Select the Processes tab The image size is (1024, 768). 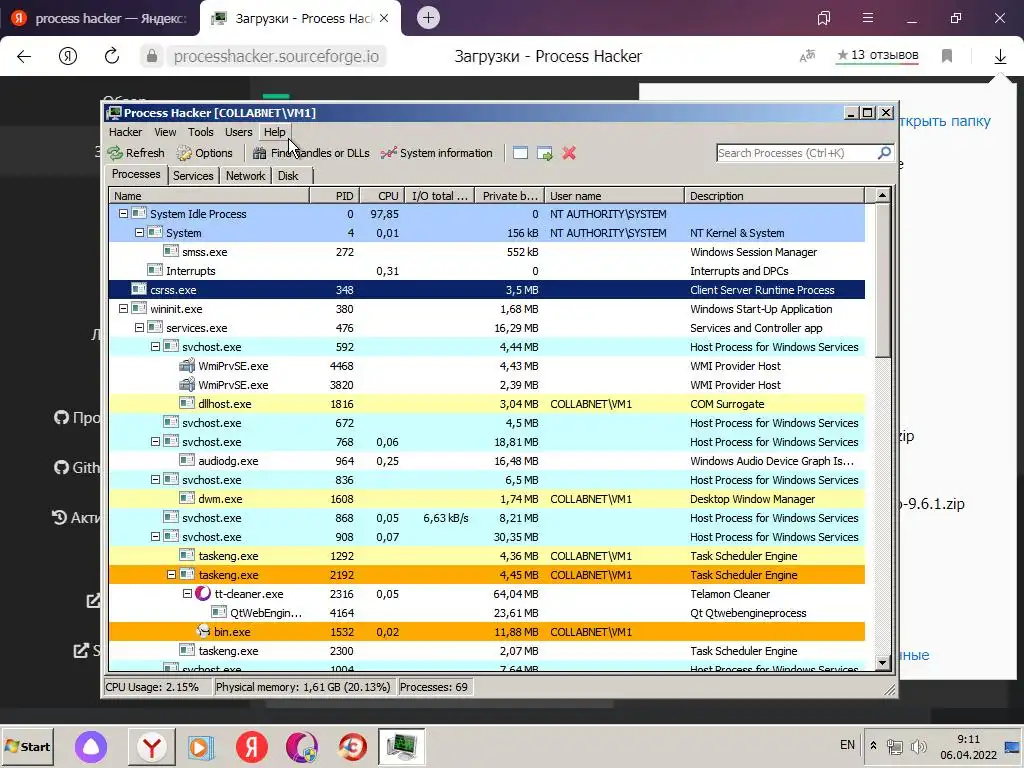point(136,174)
